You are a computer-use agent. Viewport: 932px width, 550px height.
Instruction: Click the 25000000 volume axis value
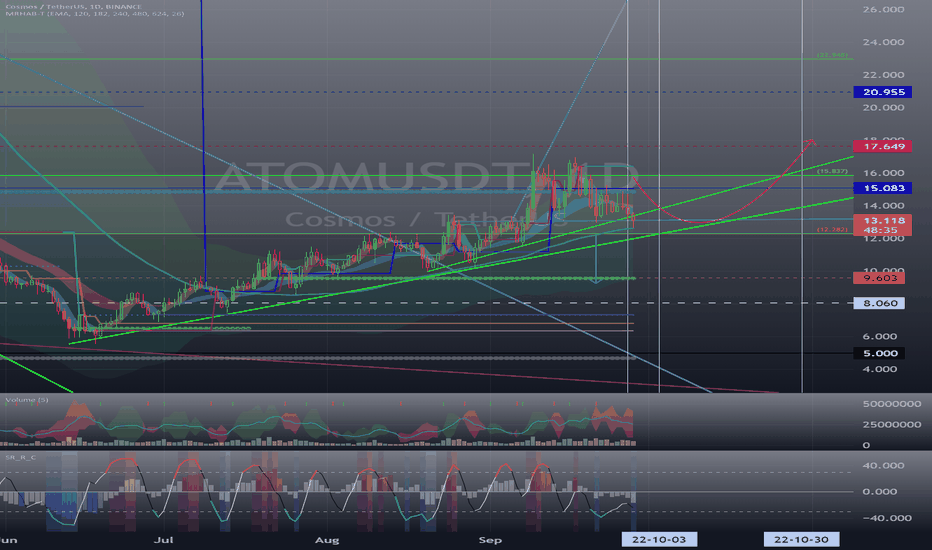coord(892,425)
